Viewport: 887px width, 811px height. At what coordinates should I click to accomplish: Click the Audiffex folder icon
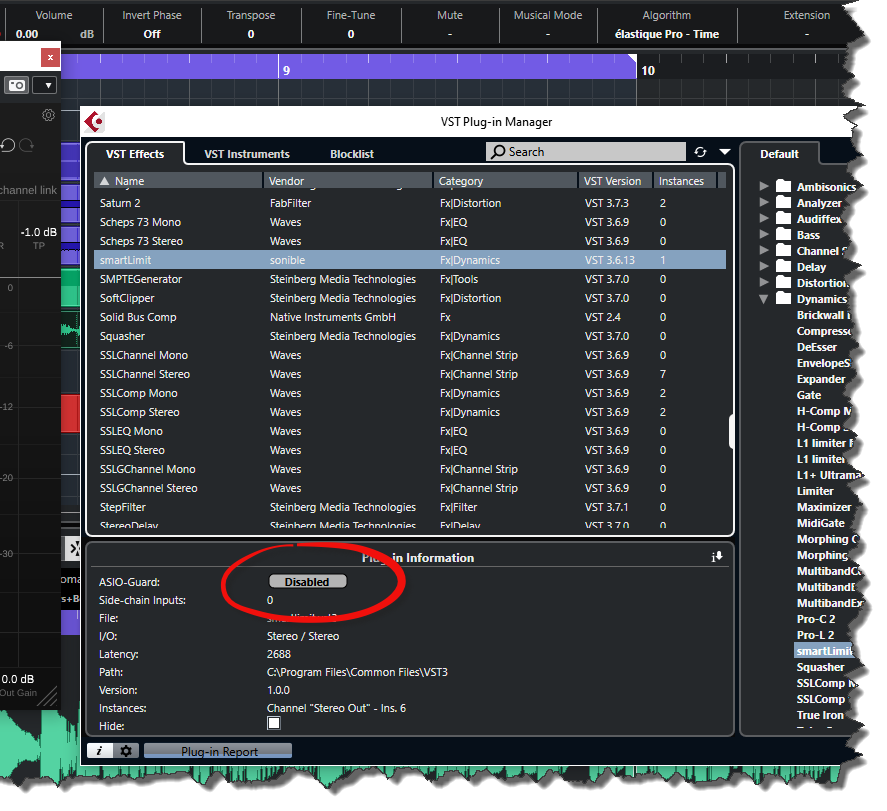pyautogui.click(x=783, y=218)
